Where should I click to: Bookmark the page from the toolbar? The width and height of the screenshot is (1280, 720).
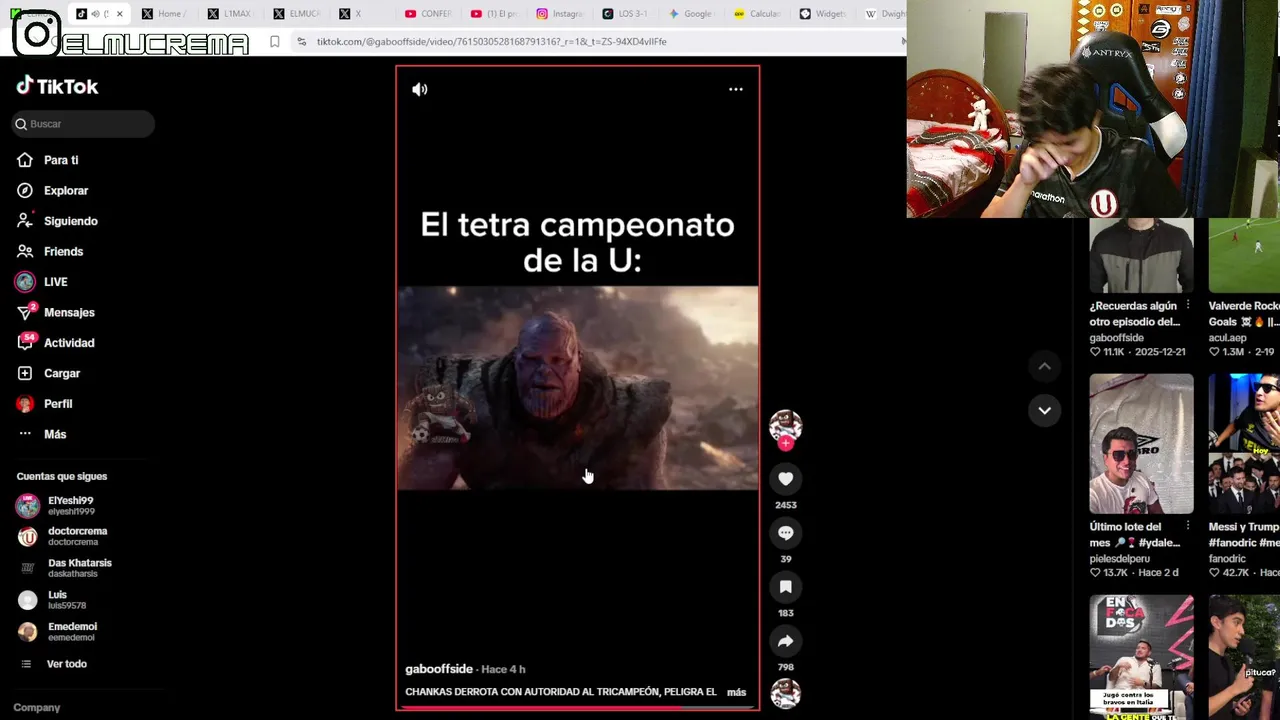(275, 42)
